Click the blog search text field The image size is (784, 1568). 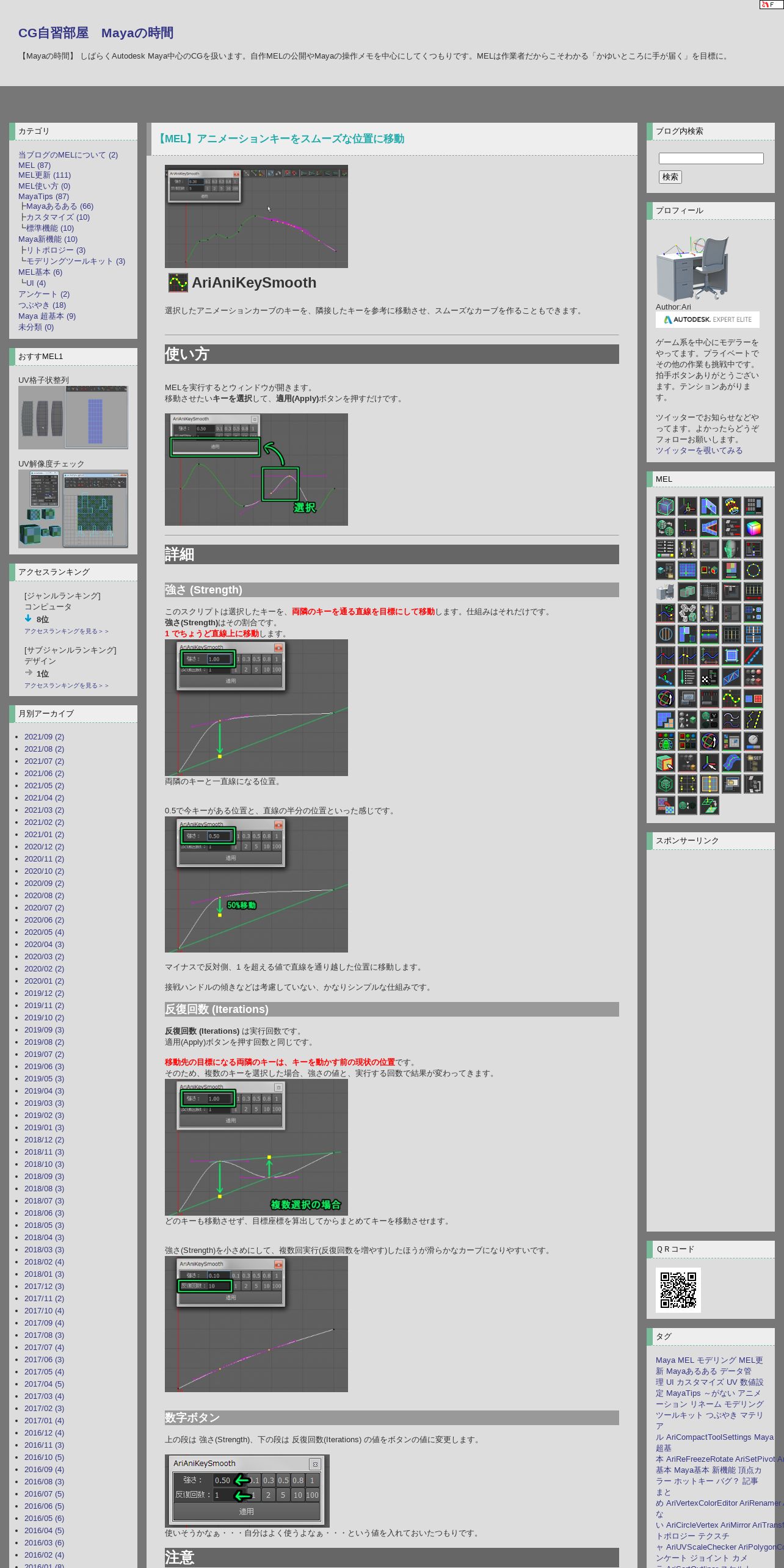click(711, 158)
